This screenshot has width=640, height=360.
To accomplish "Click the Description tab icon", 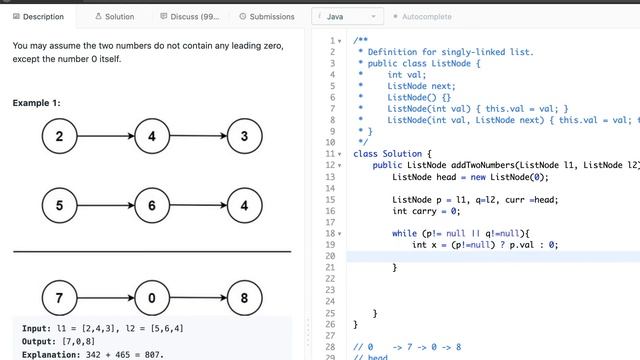I will click(16, 16).
